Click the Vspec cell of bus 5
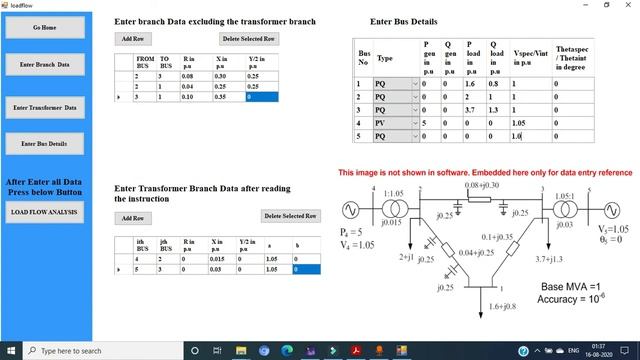This screenshot has width=640, height=360. point(531,136)
